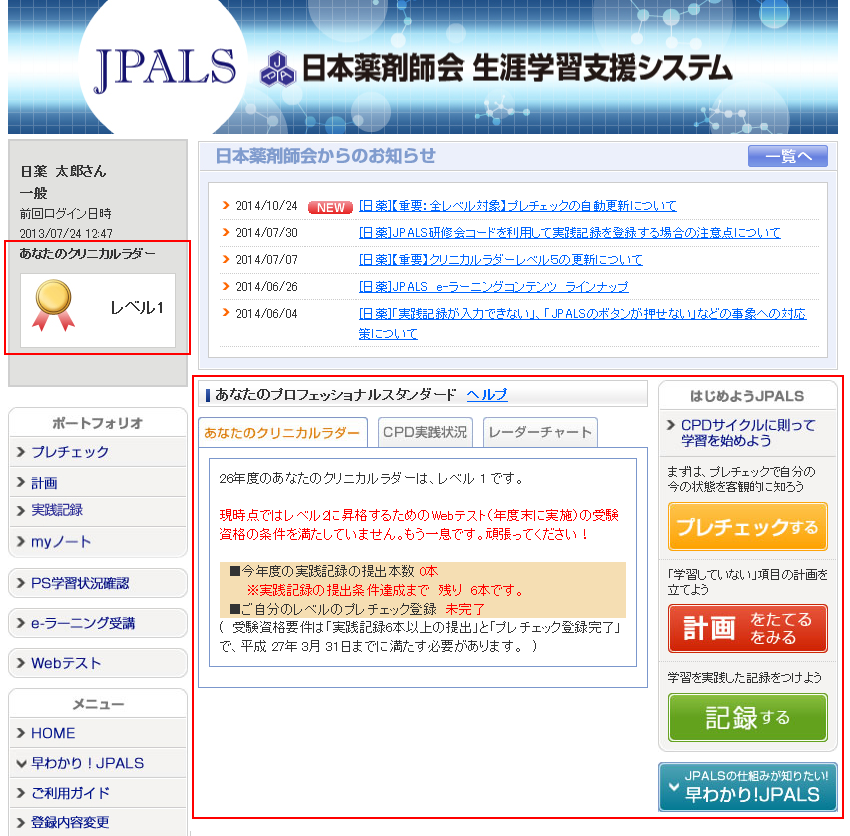Open PS学習状況確認 page
Screen dimensions: 850x836
(98, 583)
